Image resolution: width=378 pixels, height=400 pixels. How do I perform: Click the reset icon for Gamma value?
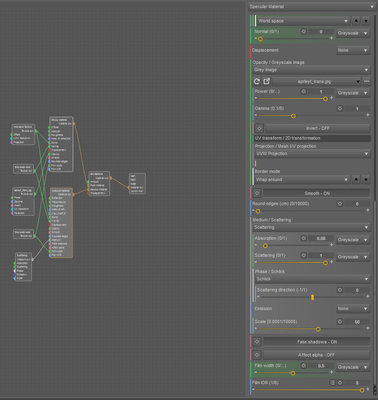[340, 108]
